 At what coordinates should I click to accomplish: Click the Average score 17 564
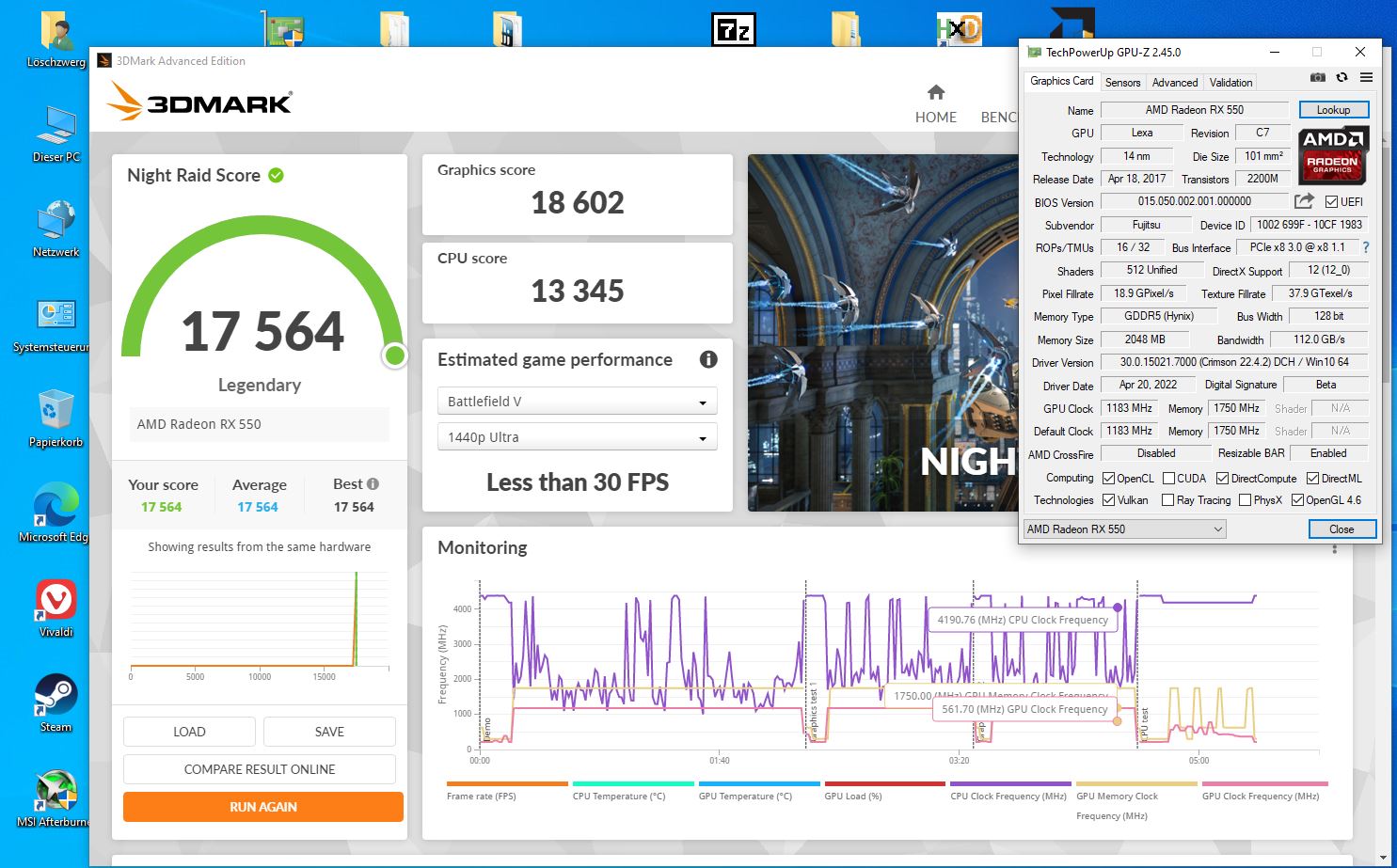[x=258, y=507]
